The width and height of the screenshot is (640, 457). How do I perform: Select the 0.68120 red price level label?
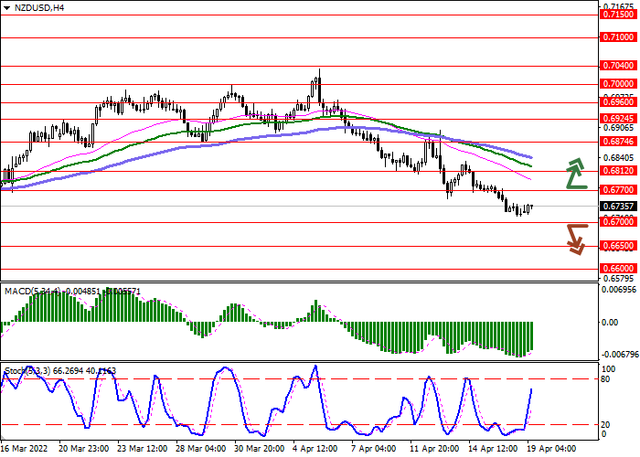(x=619, y=171)
